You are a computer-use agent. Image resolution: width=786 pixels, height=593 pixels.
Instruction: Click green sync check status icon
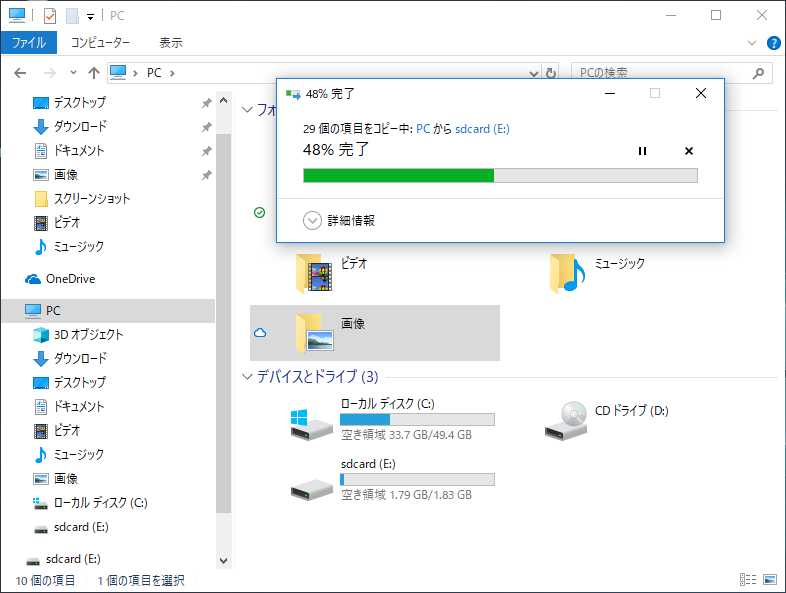pos(259,213)
